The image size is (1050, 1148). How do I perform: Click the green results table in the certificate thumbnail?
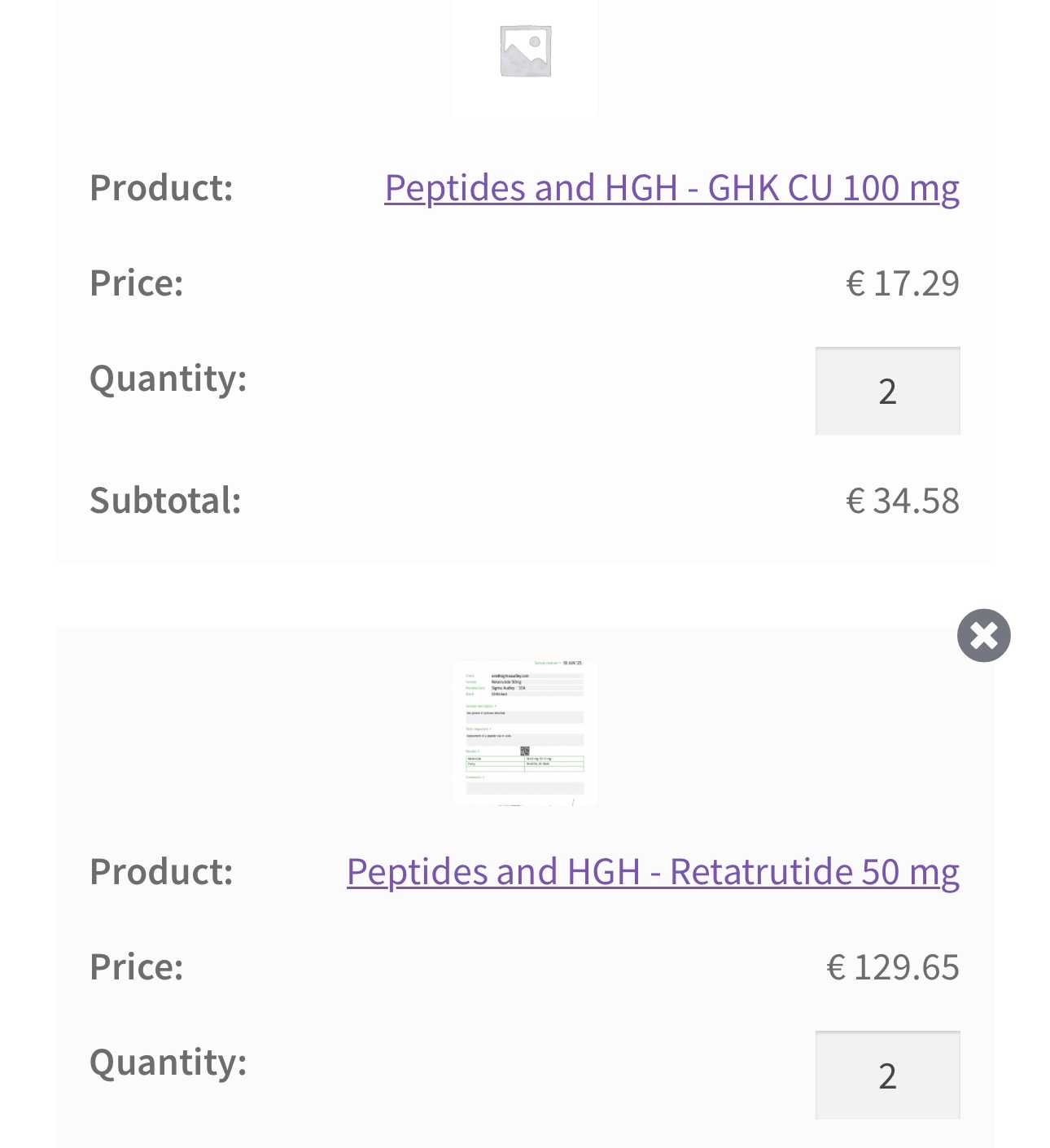click(x=525, y=763)
